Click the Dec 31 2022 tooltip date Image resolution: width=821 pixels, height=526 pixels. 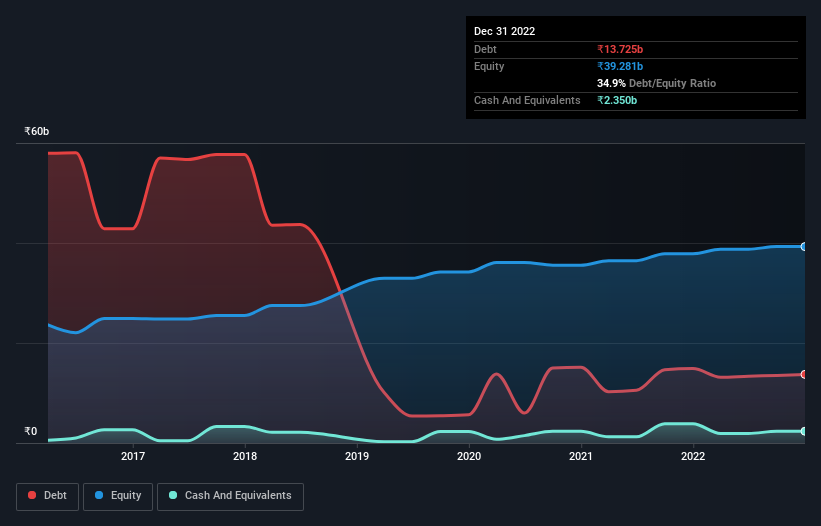(505, 31)
